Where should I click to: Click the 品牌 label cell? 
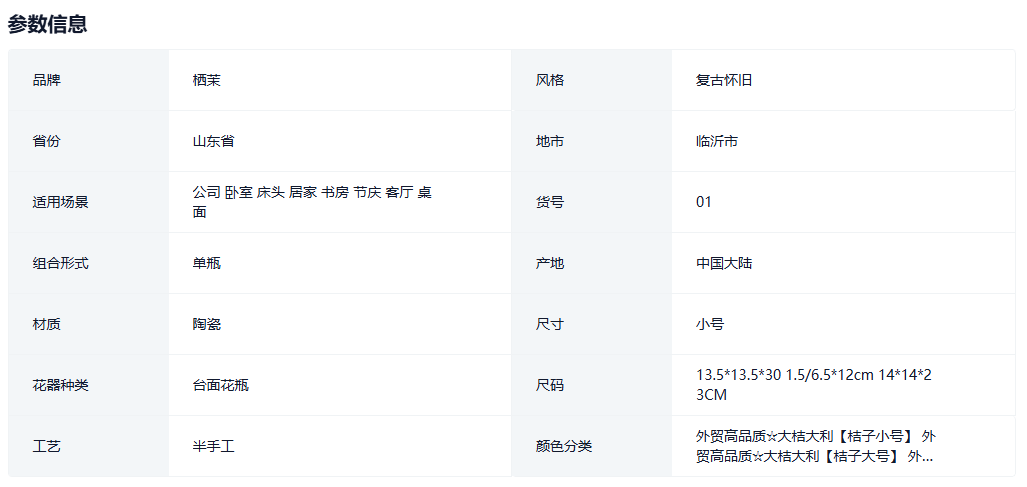pos(46,80)
